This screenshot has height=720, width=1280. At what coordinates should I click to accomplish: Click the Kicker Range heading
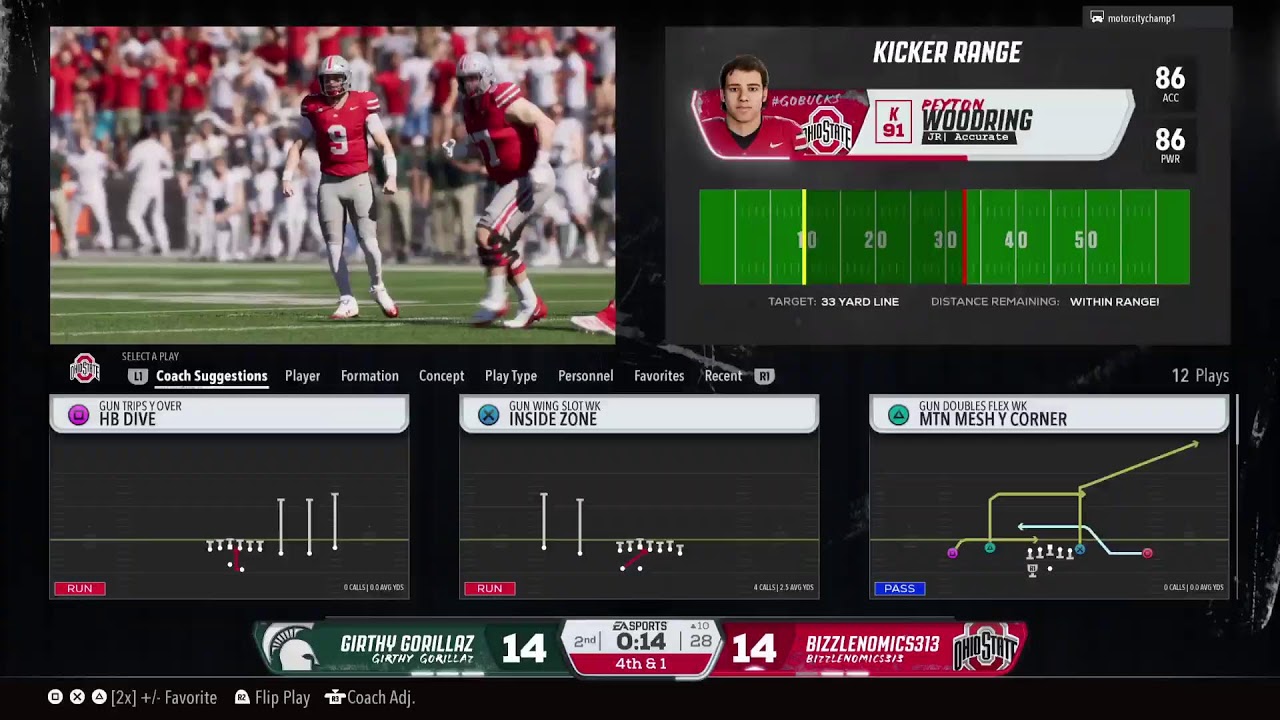pyautogui.click(x=947, y=53)
